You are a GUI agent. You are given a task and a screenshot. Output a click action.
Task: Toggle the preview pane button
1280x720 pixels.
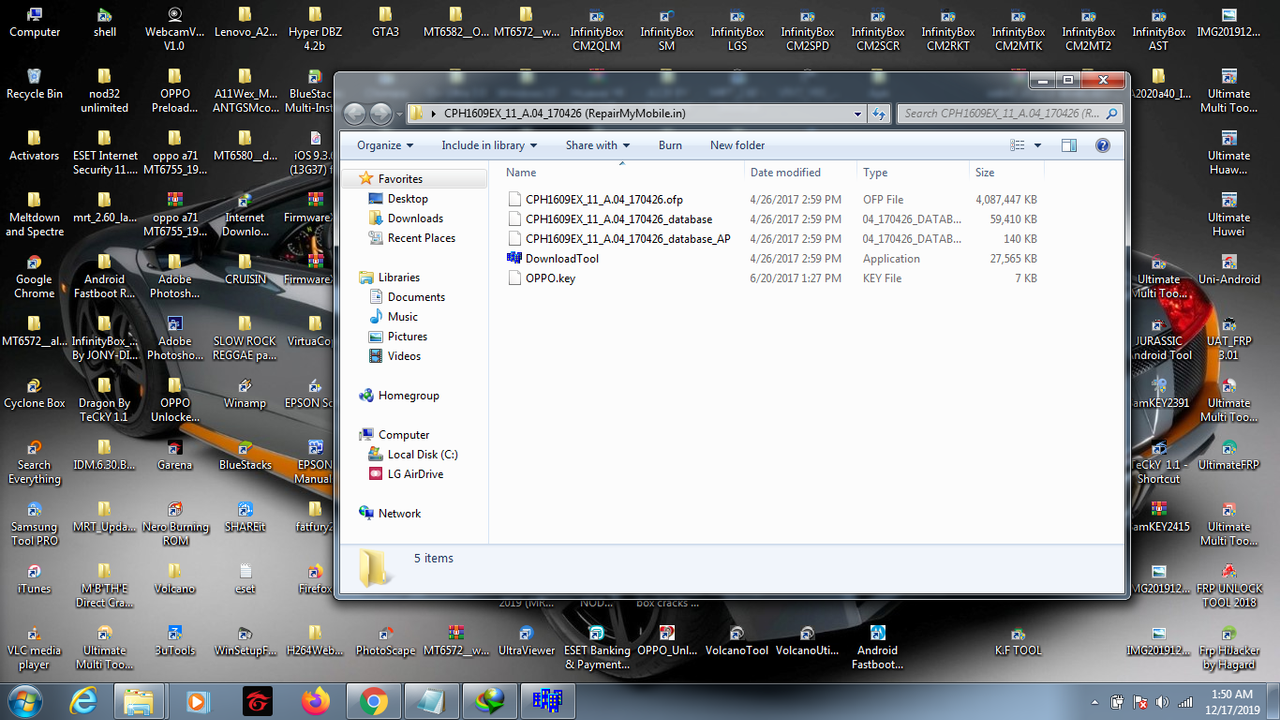click(x=1069, y=145)
